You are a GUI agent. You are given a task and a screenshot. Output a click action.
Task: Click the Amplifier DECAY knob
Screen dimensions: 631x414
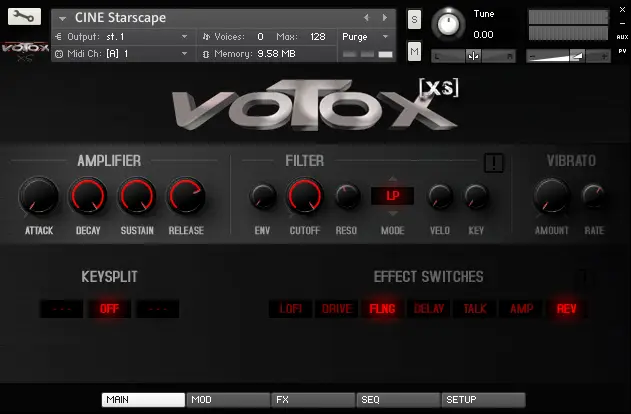[88, 196]
